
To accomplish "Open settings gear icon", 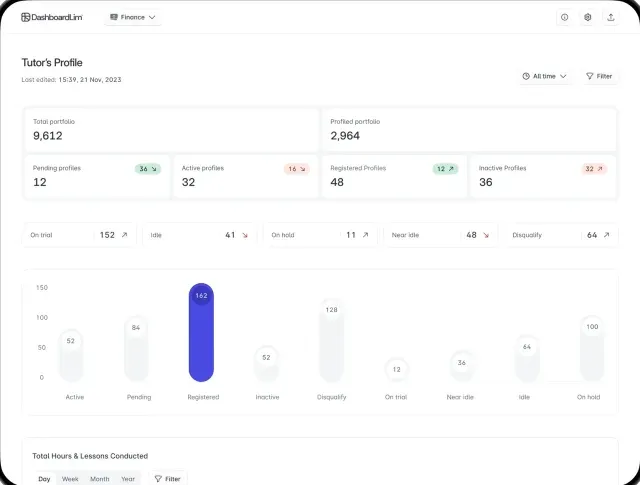I will [587, 17].
